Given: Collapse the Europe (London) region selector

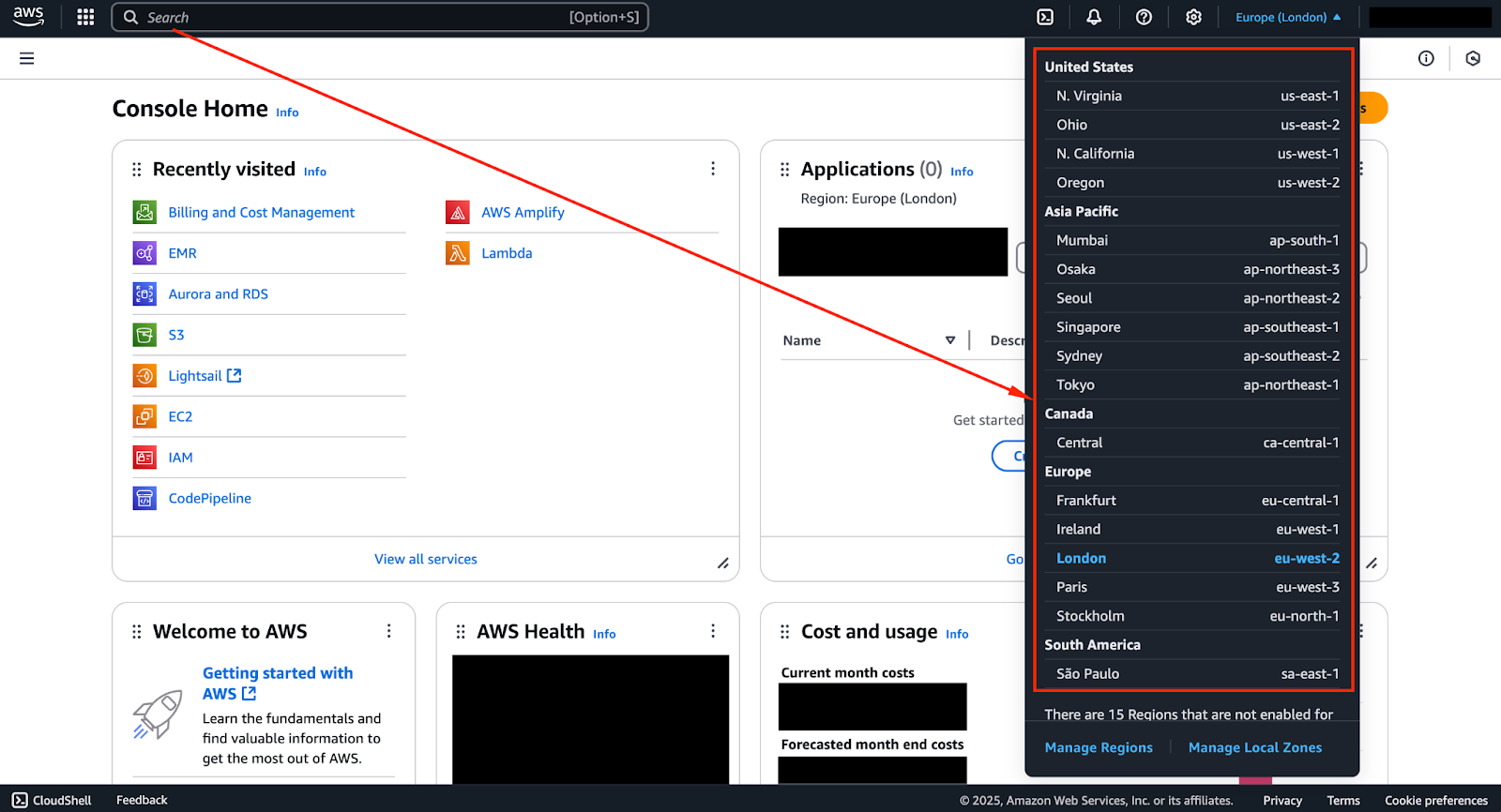Looking at the screenshot, I should 1288,17.
